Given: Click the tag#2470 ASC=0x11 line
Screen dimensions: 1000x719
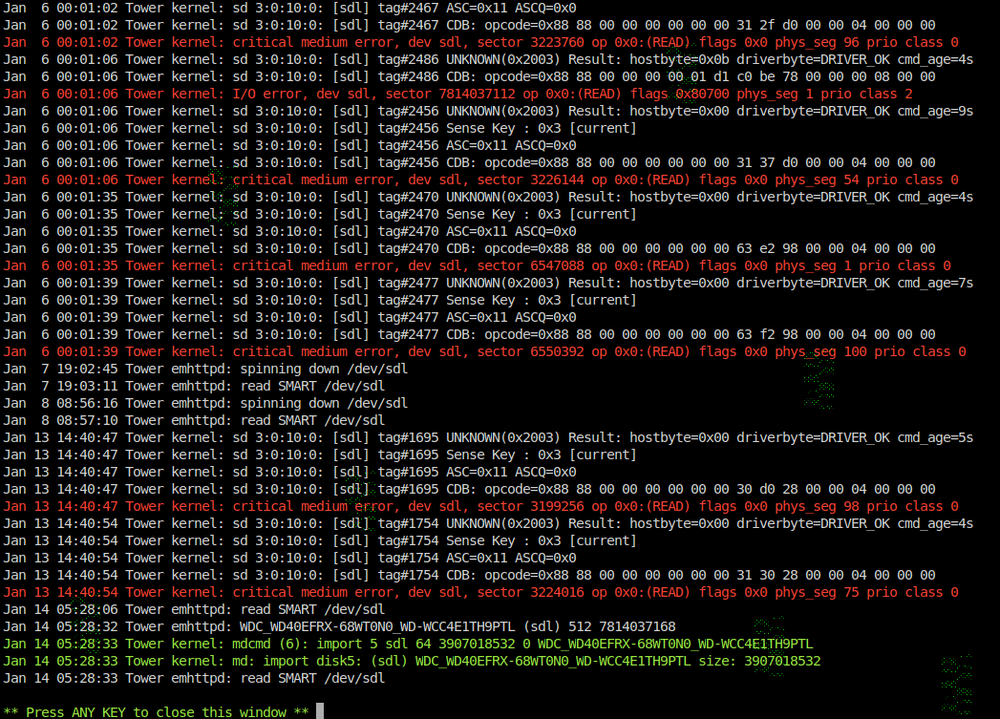Looking at the screenshot, I should [x=290, y=232].
